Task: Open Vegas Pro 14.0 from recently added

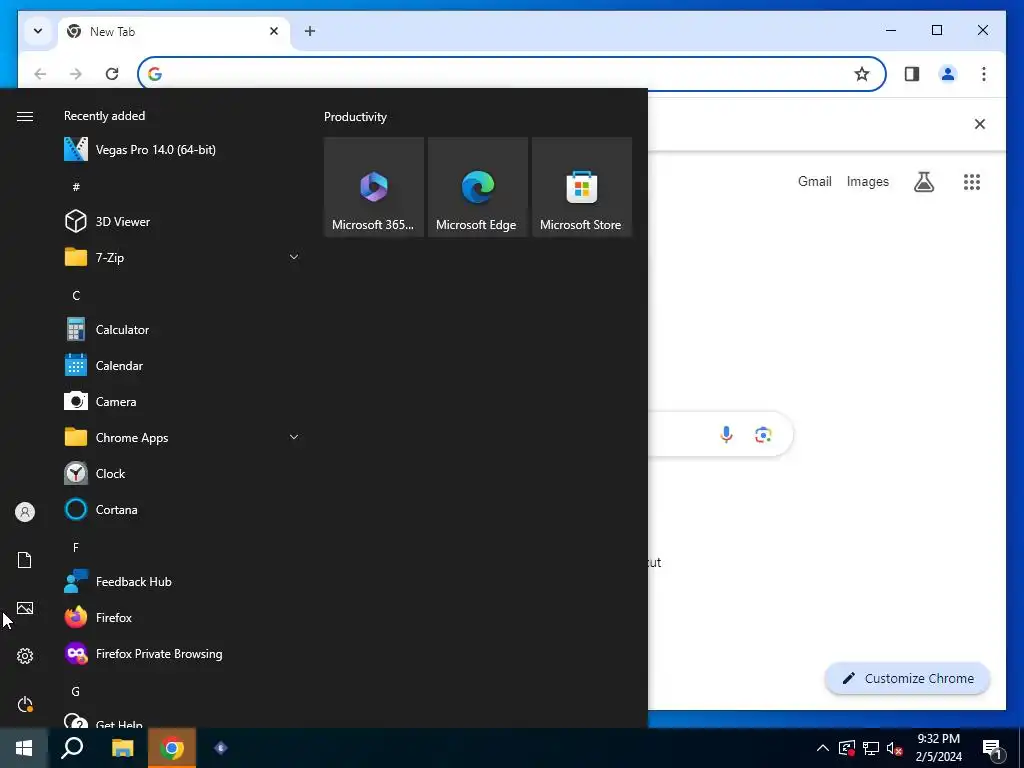Action: (183, 150)
